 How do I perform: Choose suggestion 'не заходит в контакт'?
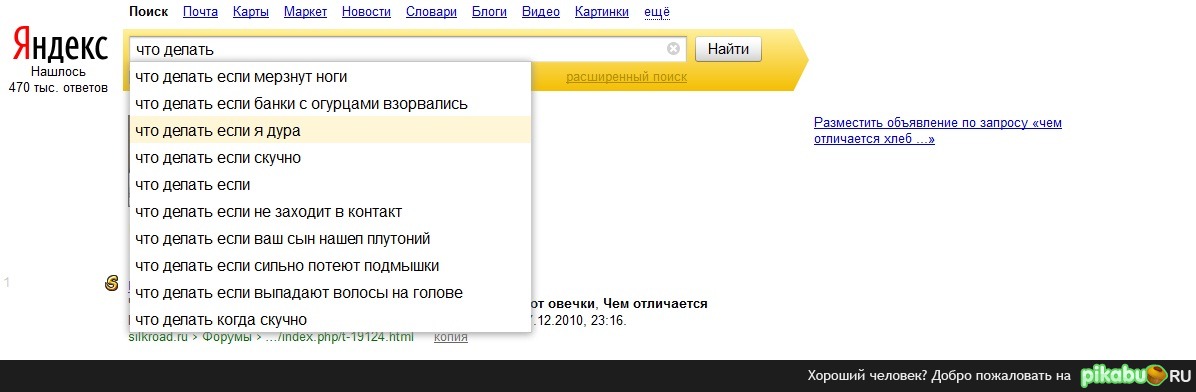(x=330, y=211)
